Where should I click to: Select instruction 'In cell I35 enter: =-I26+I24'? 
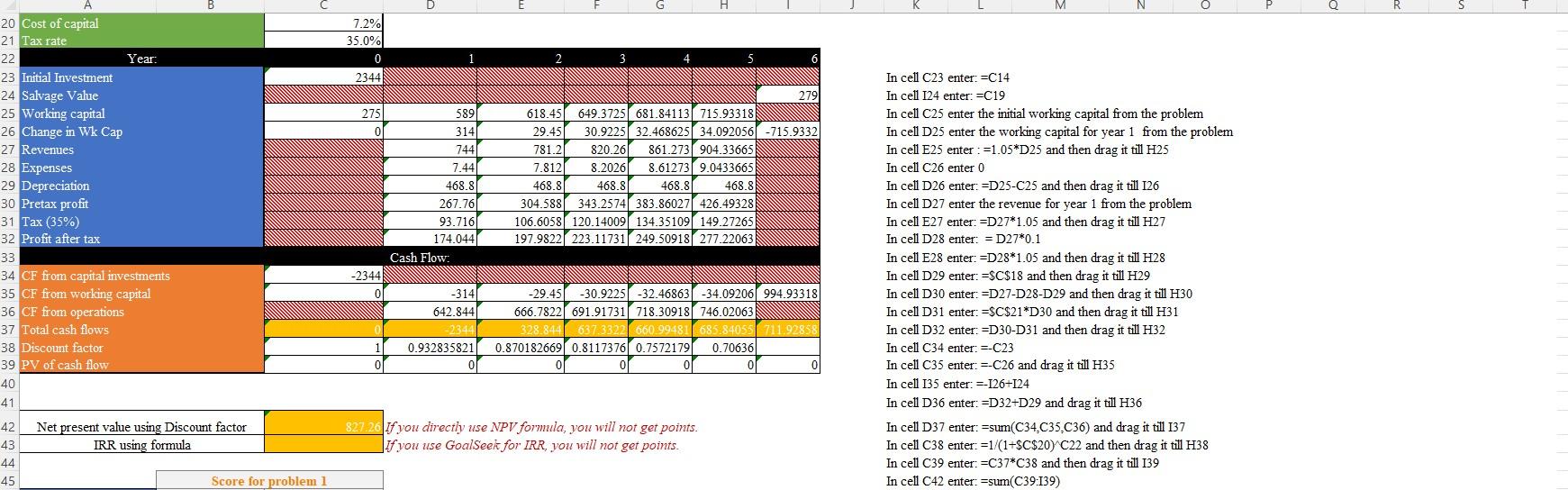pos(958,384)
